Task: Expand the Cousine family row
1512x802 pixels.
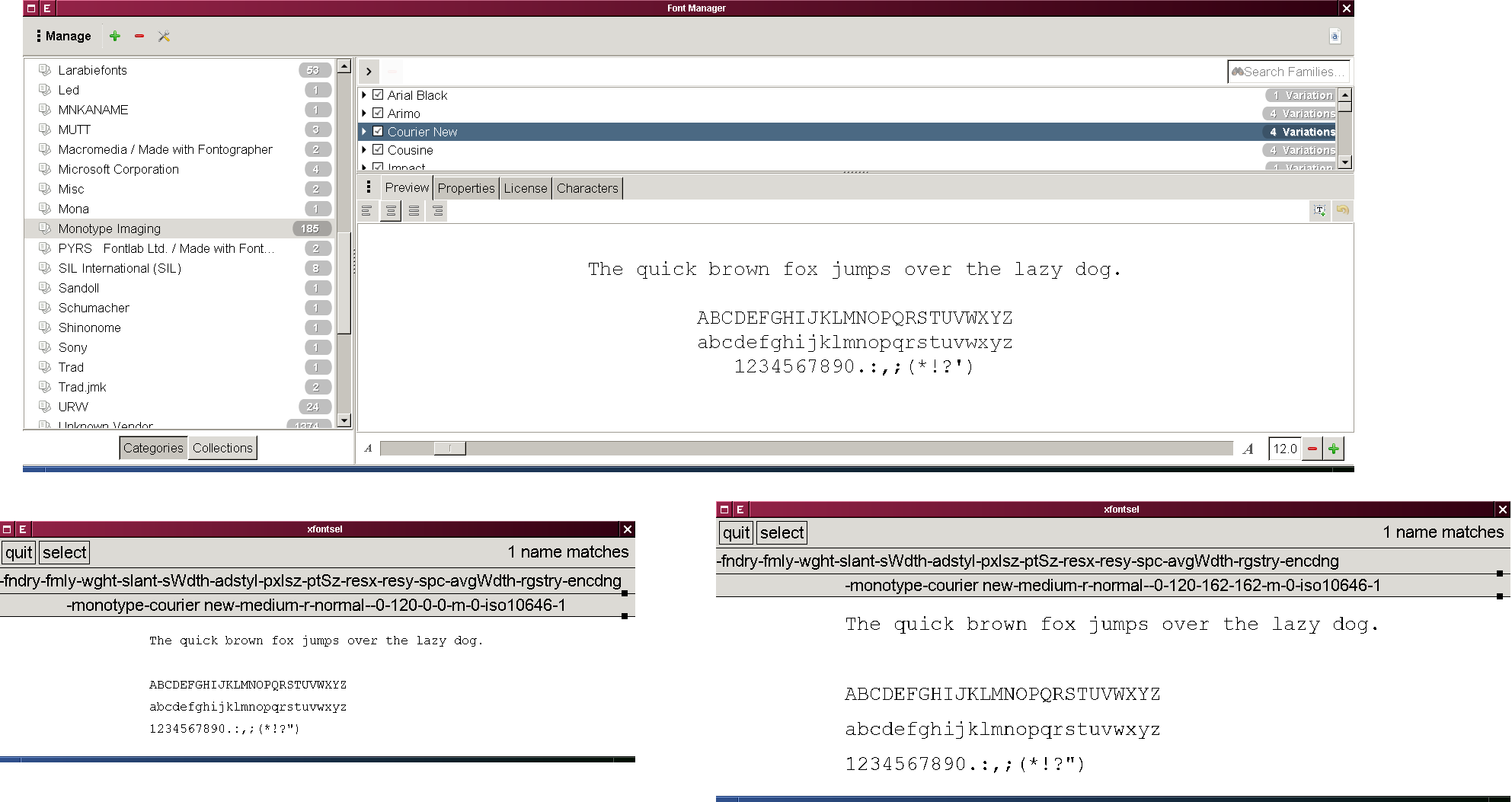Action: pos(364,150)
